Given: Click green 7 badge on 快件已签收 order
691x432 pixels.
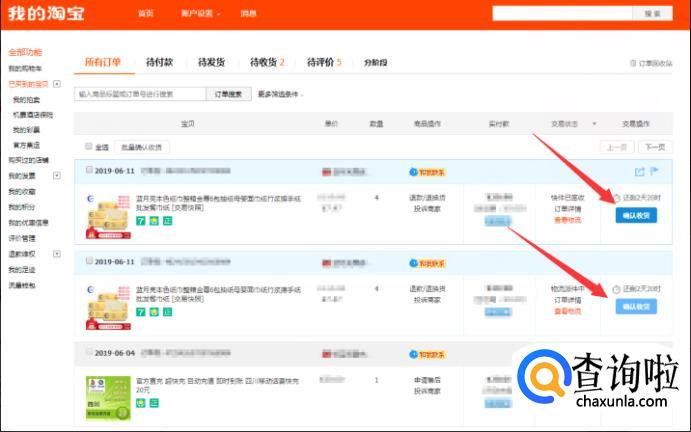Looking at the screenshot, I should 141,220.
